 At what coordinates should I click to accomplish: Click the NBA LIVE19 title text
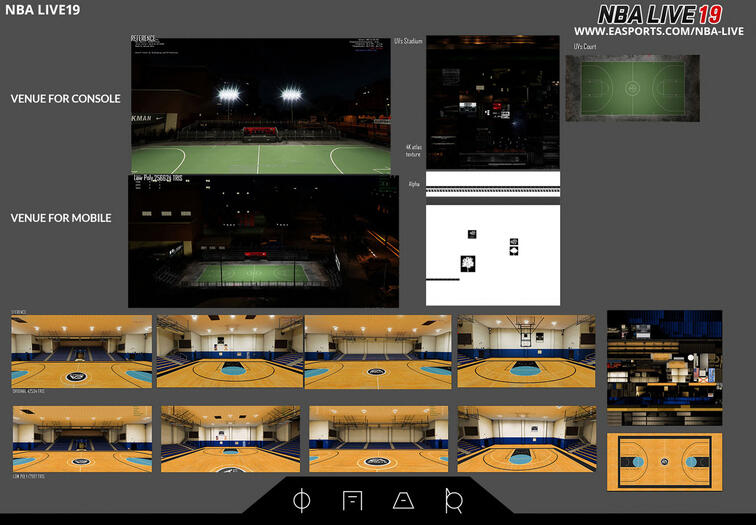pos(42,10)
